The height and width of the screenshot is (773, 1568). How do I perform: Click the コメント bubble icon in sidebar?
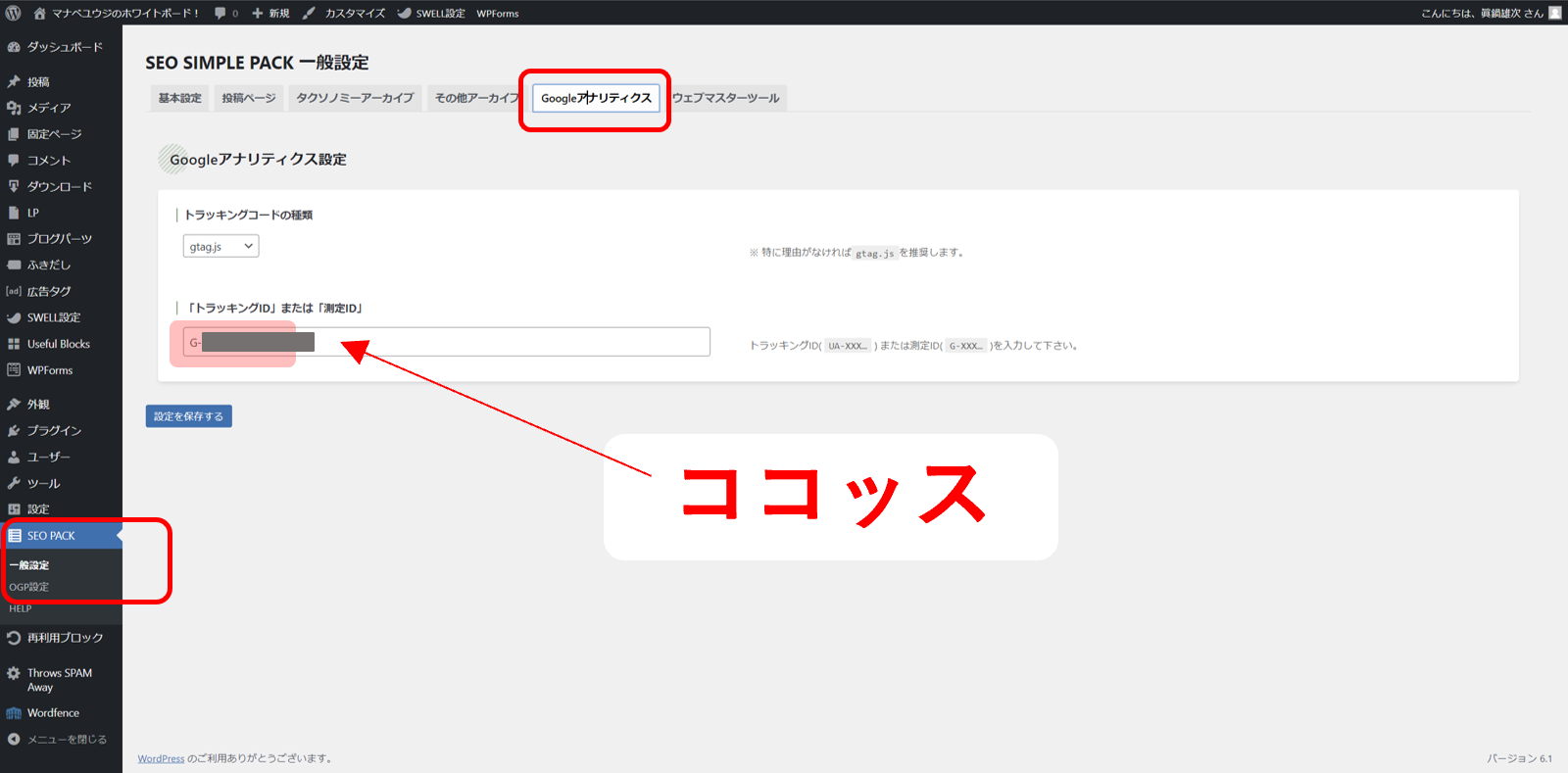(x=14, y=160)
